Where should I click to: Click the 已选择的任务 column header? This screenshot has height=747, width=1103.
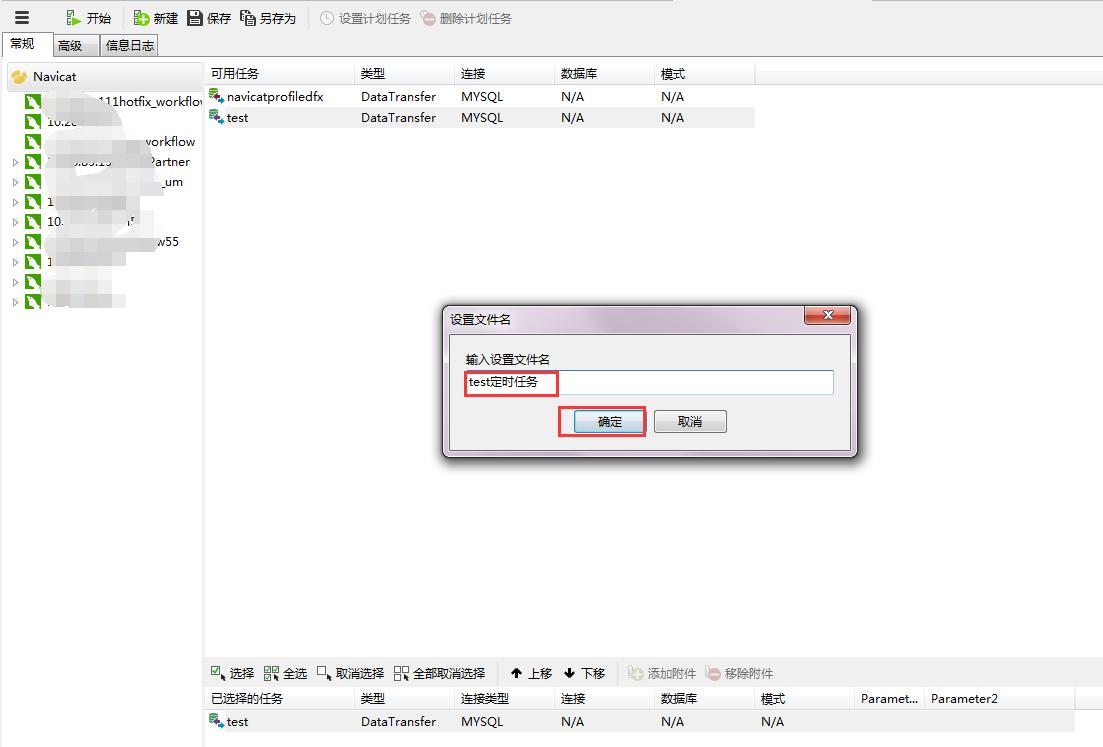coord(279,698)
